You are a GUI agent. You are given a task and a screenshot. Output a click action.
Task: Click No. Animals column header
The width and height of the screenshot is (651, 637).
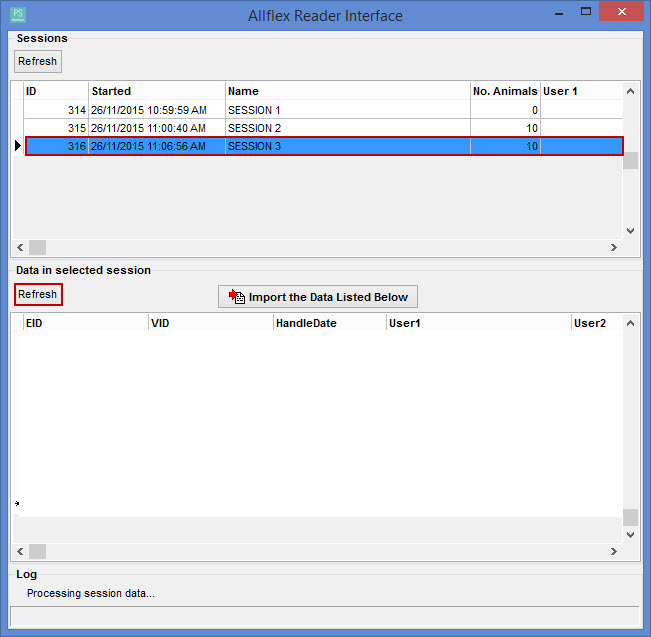[x=505, y=91]
